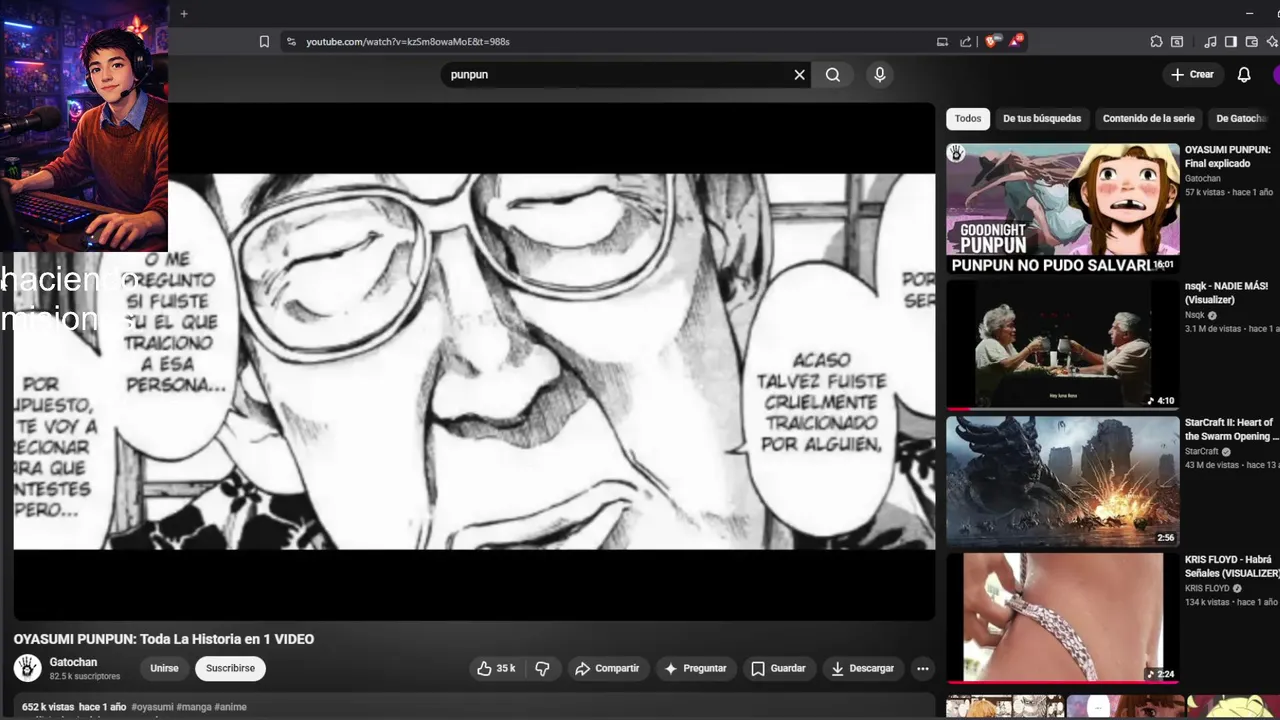Open the browser extensions puzzle icon
The width and height of the screenshot is (1280, 720).
click(1156, 42)
